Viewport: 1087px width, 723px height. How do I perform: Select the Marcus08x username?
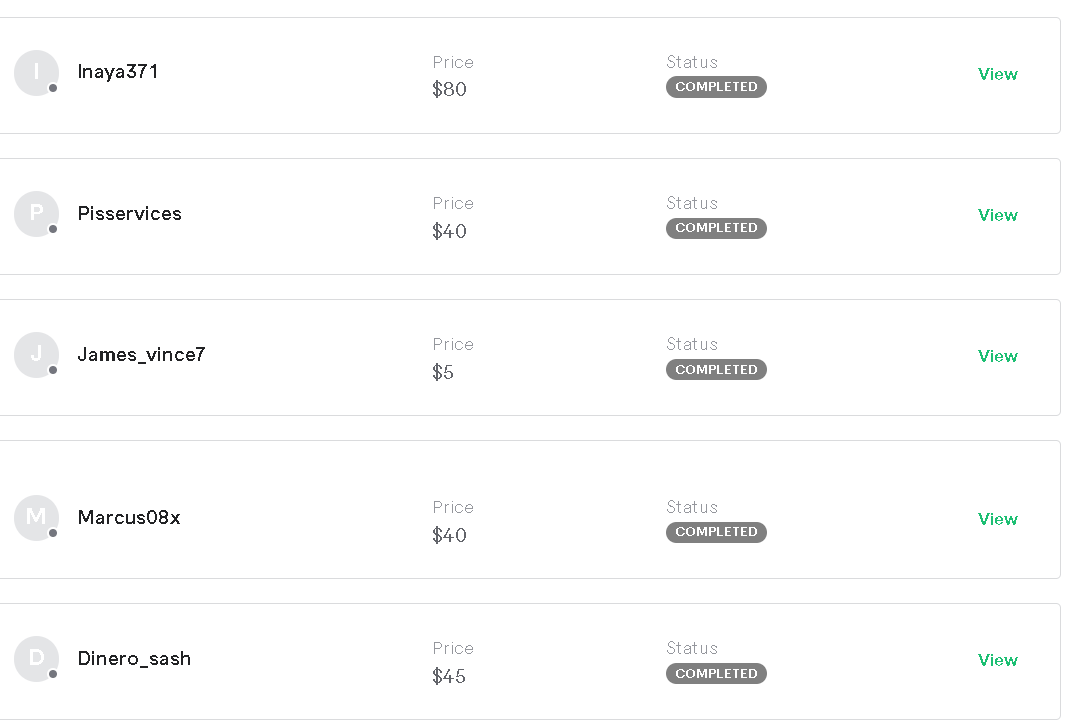[129, 518]
